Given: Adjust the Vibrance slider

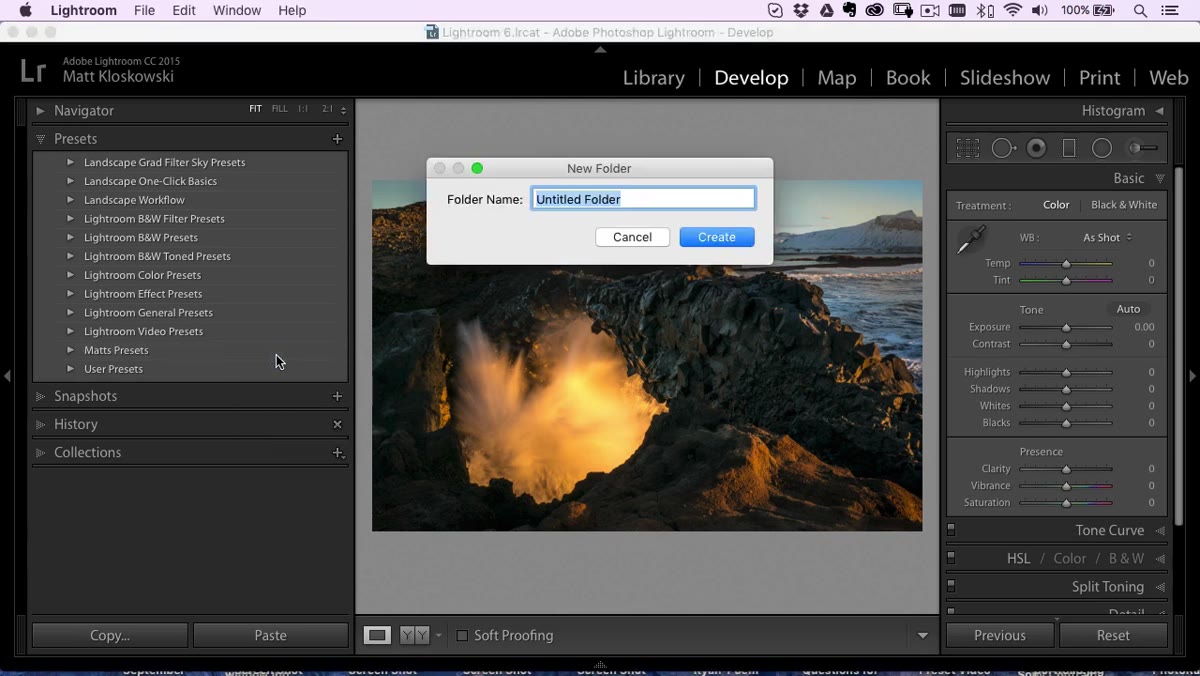Looking at the screenshot, I should tap(1066, 486).
